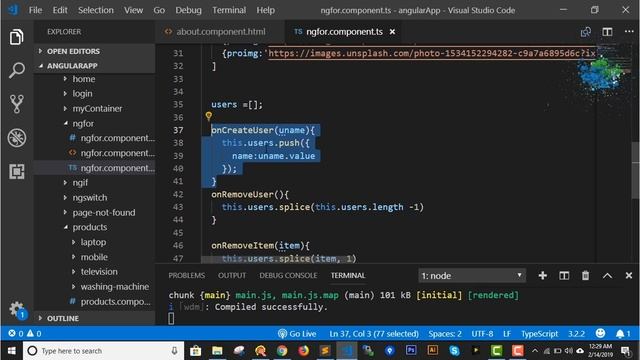This screenshot has width=640, height=360.
Task: Click Go Live in status bar
Action: [297, 333]
